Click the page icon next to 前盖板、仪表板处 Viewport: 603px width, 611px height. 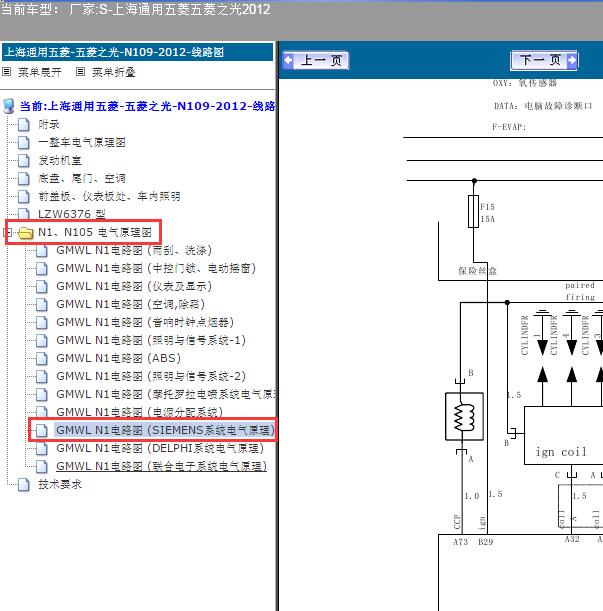tap(24, 196)
